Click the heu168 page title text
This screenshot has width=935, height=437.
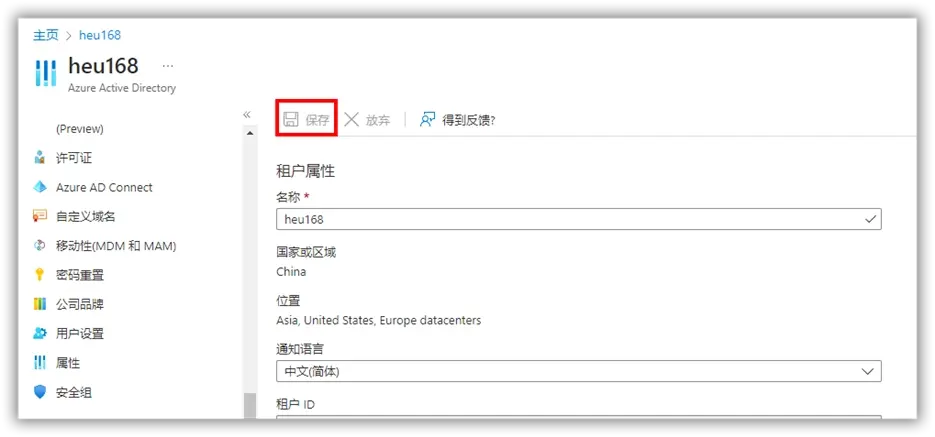coord(104,65)
